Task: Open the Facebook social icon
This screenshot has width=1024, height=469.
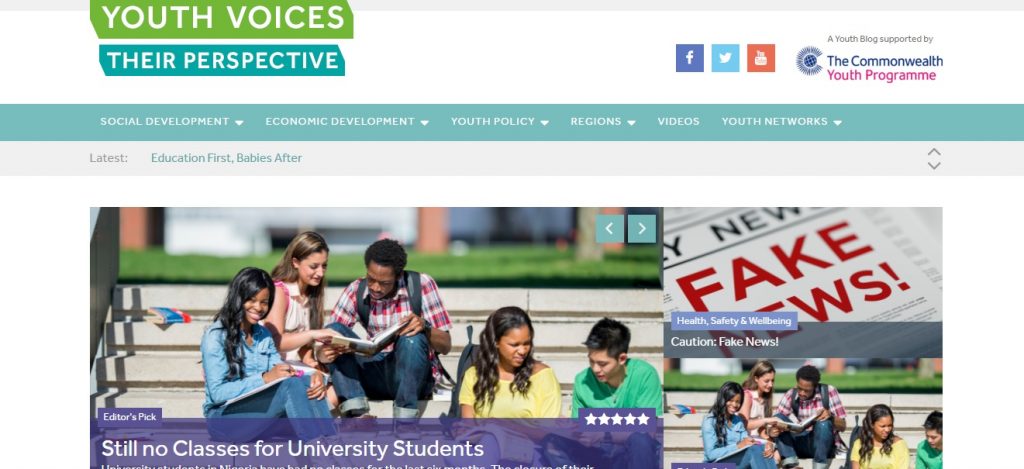Action: pyautogui.click(x=690, y=58)
